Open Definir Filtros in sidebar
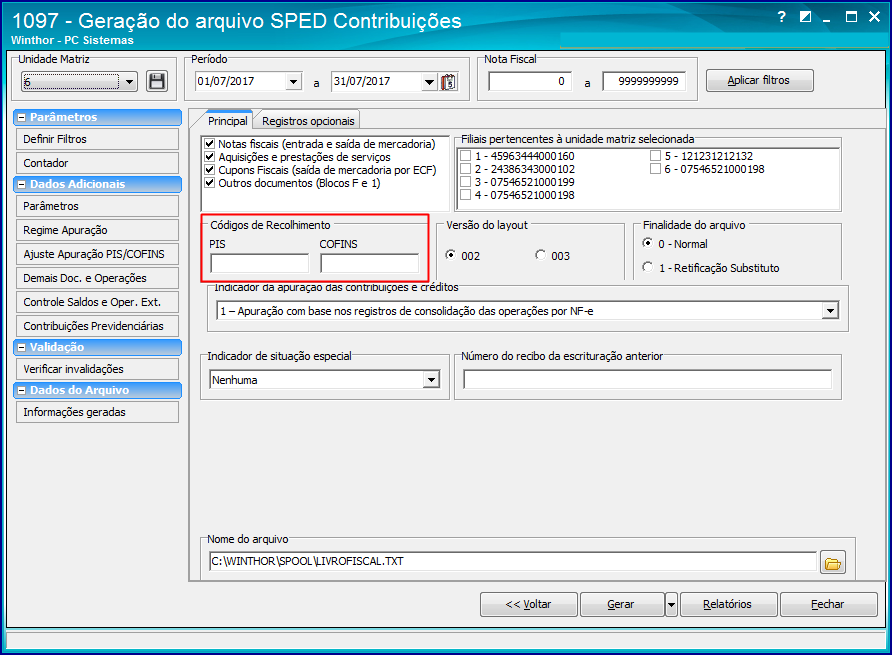 97,139
